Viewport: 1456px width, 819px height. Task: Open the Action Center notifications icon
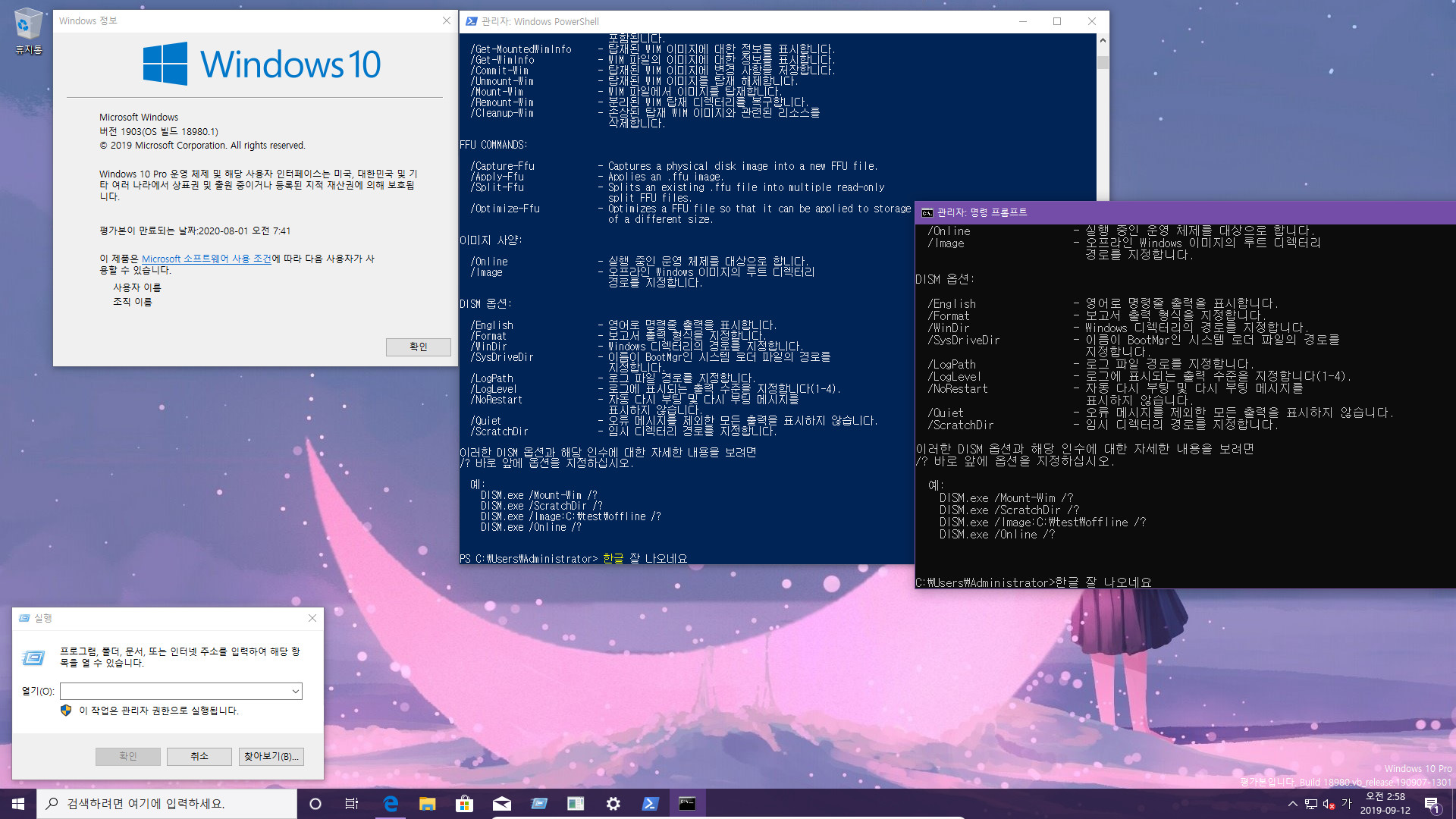[1432, 804]
